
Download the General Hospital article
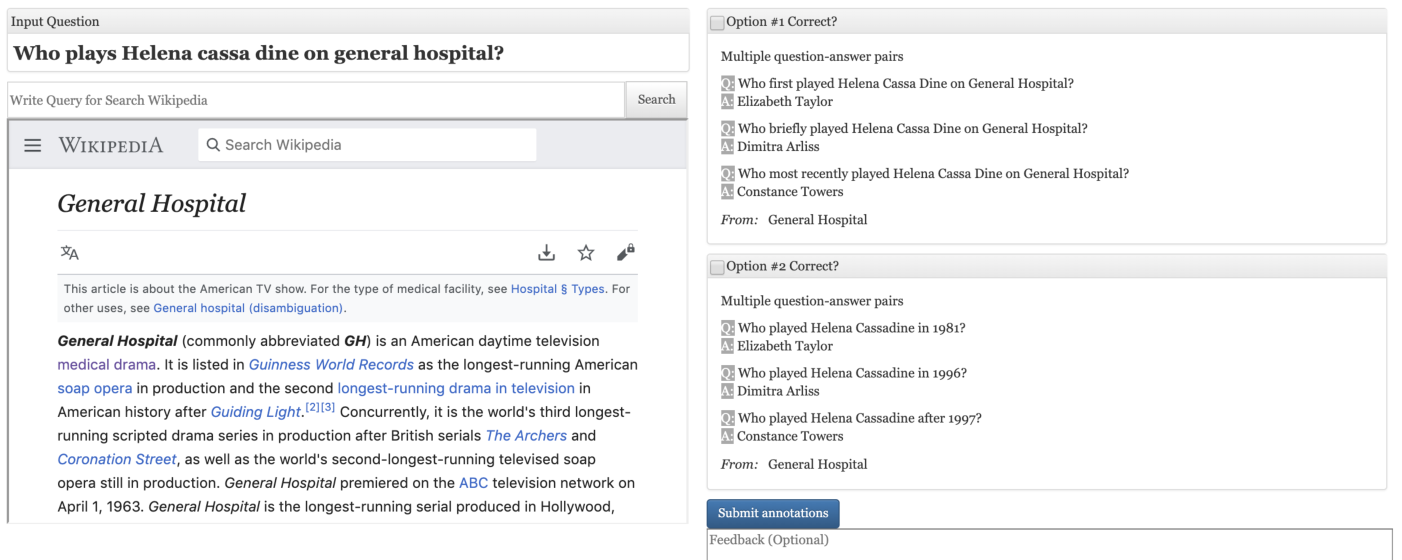[546, 253]
